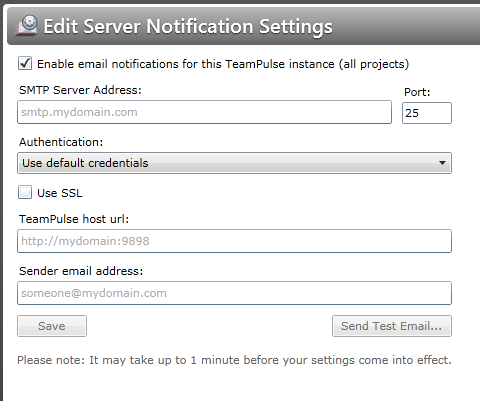Open the Authentication dropdown
The image size is (480, 401).
pos(234,163)
